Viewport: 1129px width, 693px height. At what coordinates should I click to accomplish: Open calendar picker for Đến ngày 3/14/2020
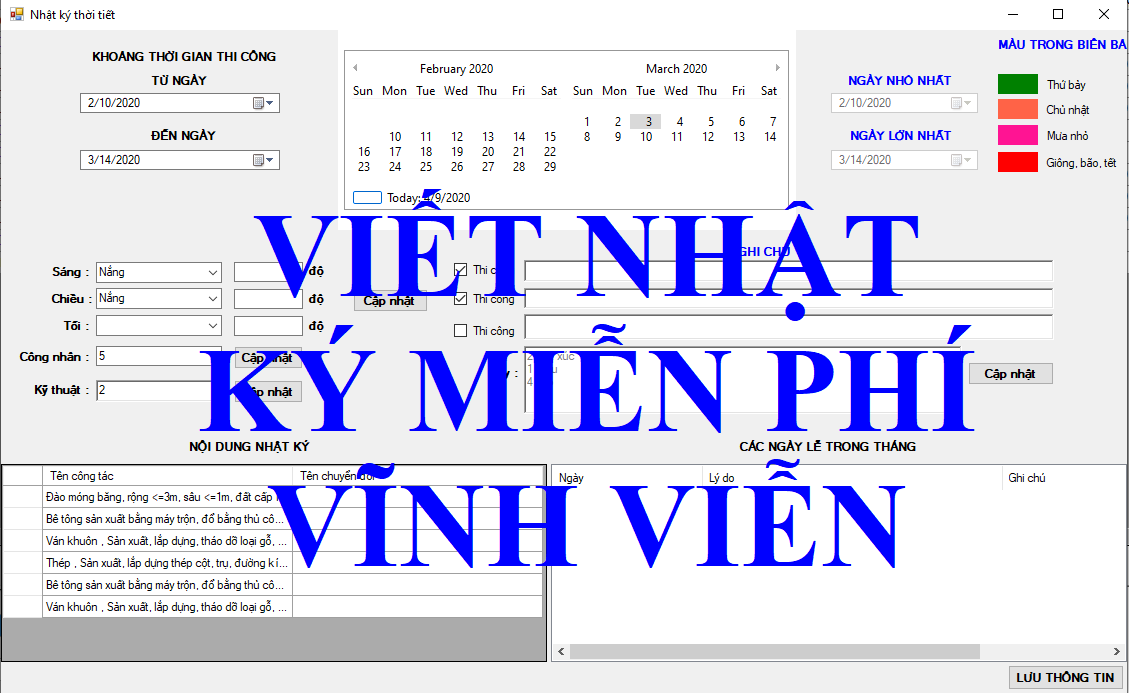(263, 160)
